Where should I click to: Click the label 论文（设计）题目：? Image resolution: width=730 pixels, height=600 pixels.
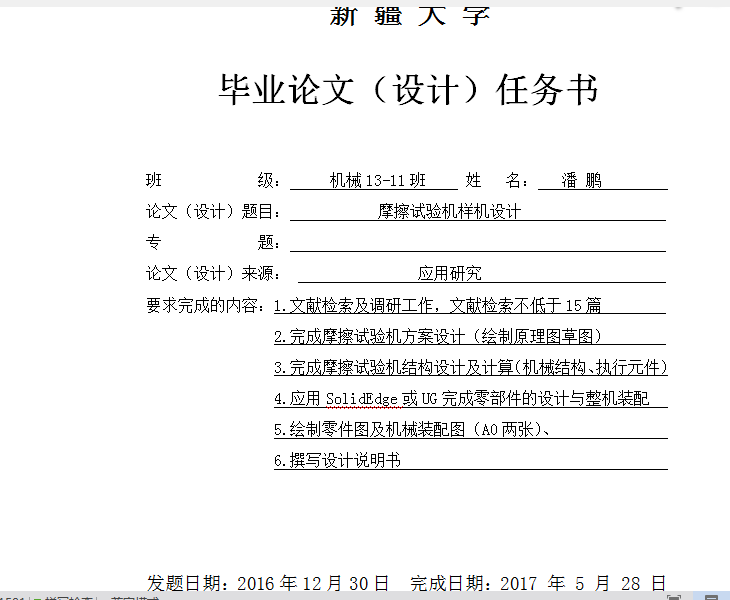tap(214, 212)
